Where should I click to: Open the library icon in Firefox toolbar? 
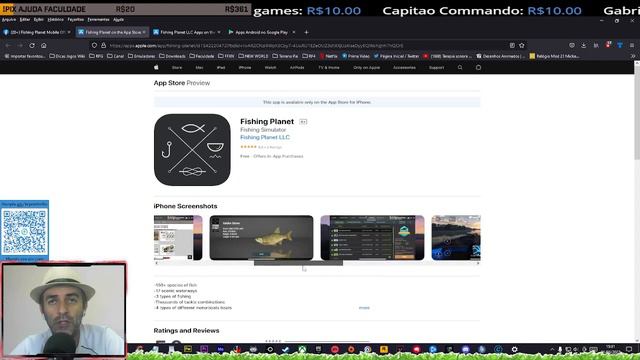(596, 46)
